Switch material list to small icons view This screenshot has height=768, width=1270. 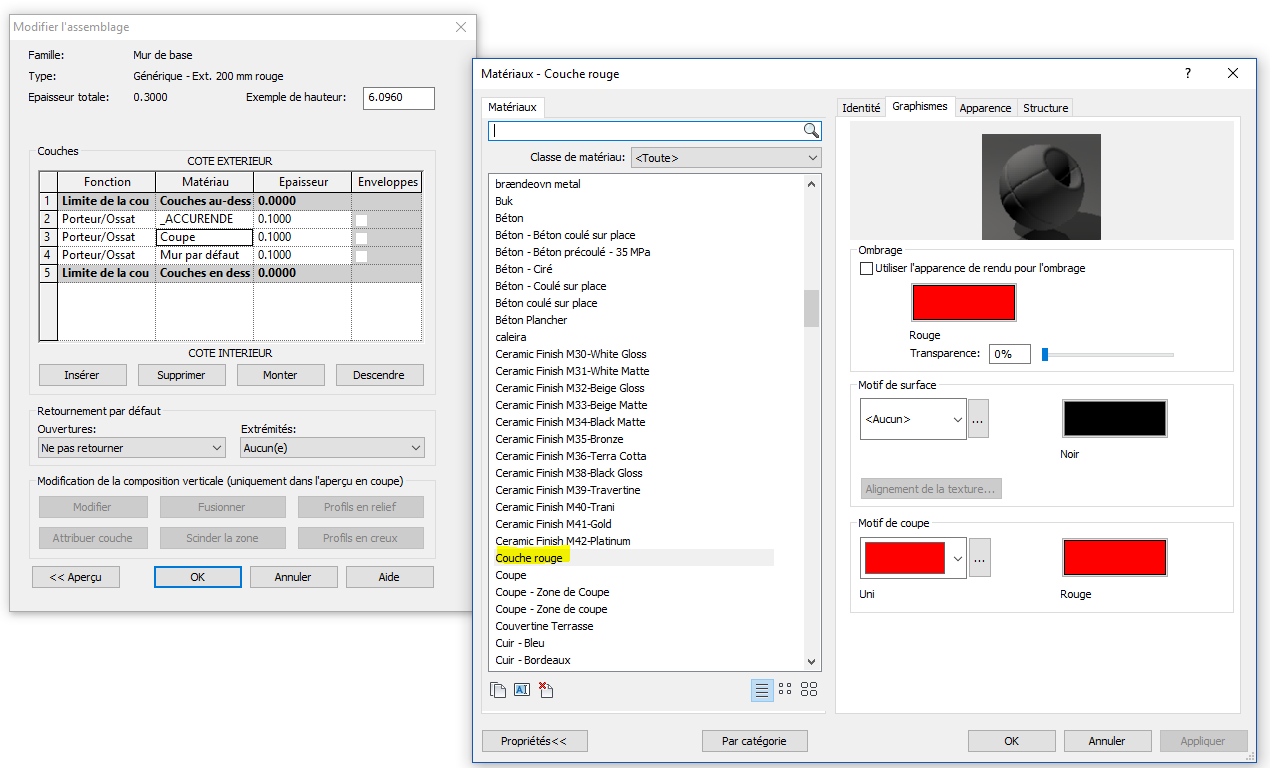tap(785, 689)
